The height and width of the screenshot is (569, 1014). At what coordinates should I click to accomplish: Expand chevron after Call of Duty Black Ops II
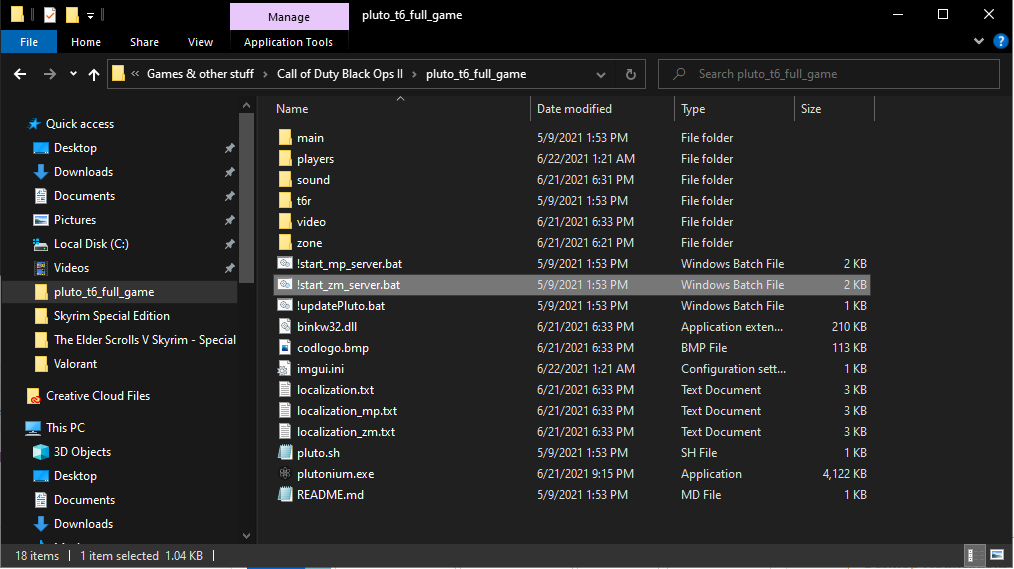tap(414, 74)
